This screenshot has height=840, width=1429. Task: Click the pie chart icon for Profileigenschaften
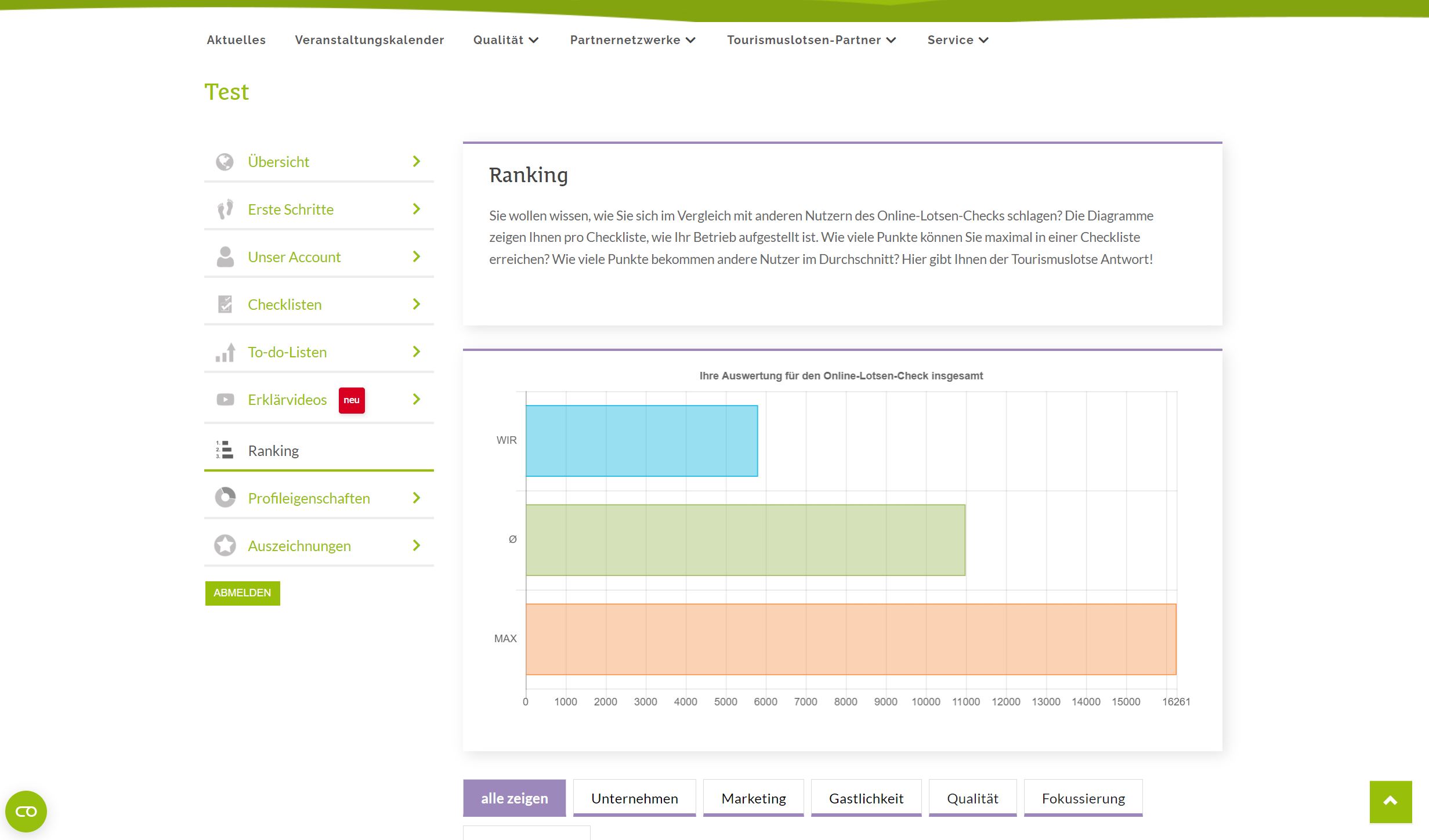point(225,498)
